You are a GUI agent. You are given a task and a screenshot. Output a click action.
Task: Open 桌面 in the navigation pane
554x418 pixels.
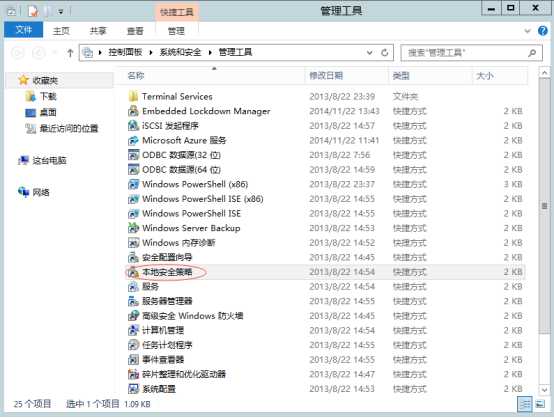(x=48, y=112)
